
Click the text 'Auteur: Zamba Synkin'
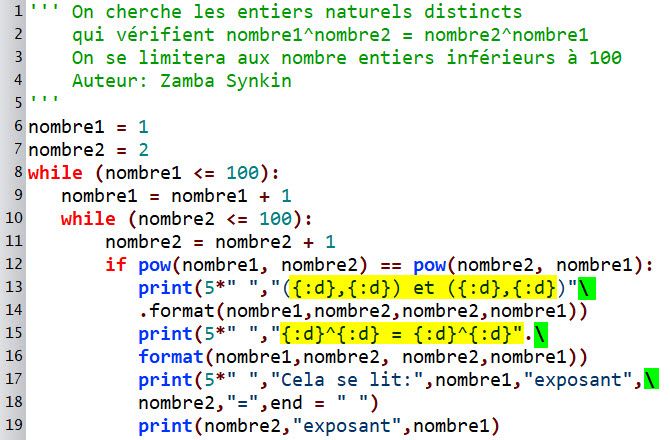(182, 81)
